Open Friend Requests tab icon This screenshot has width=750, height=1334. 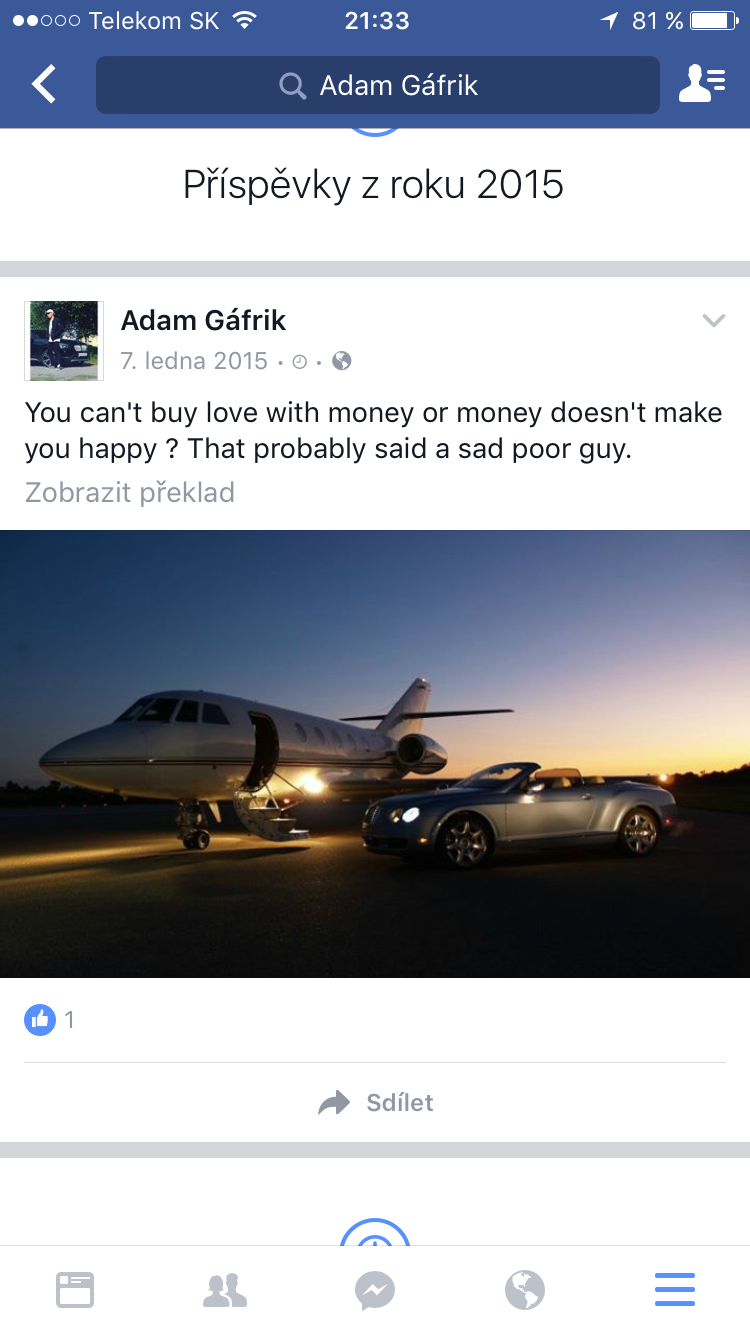coord(225,1290)
